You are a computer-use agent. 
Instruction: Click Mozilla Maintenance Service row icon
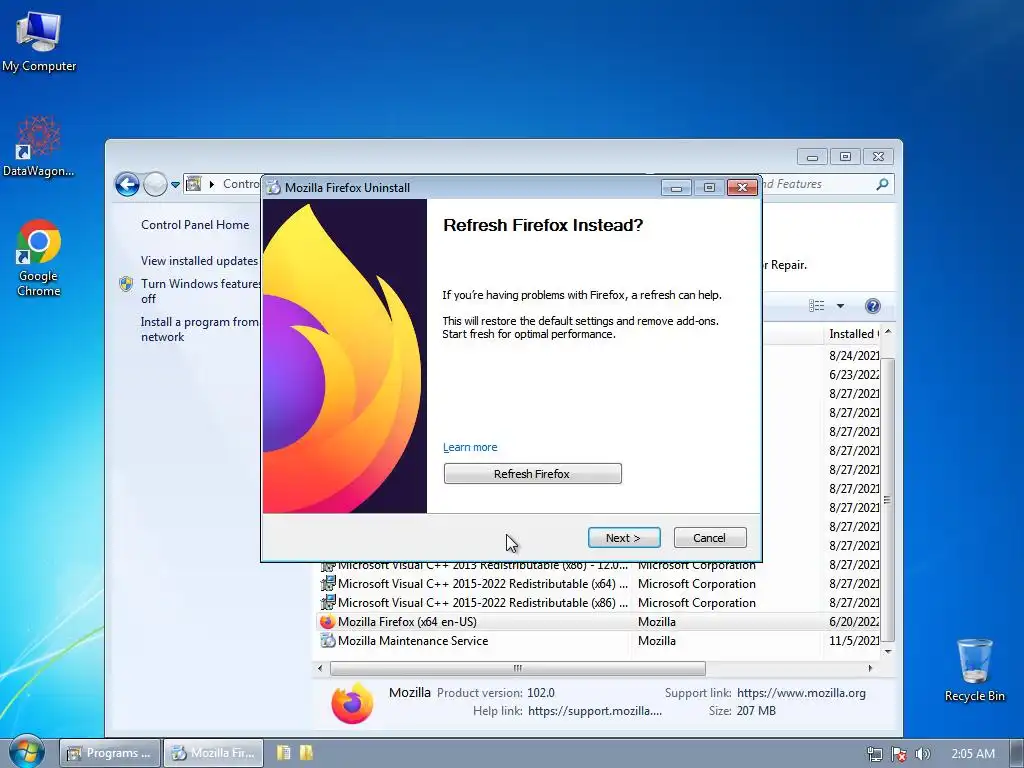tap(327, 641)
